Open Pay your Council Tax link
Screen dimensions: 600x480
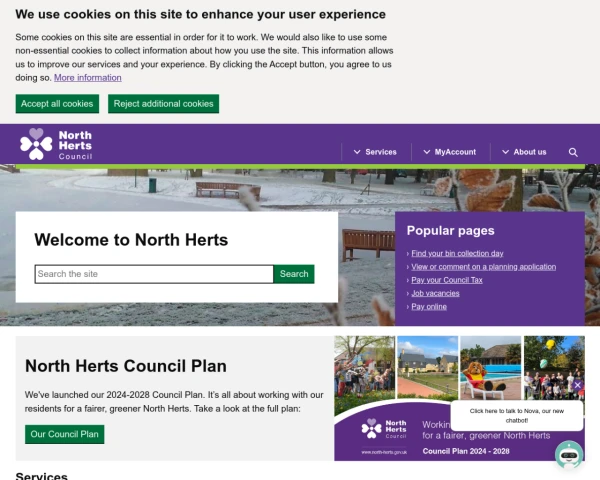coord(447,280)
